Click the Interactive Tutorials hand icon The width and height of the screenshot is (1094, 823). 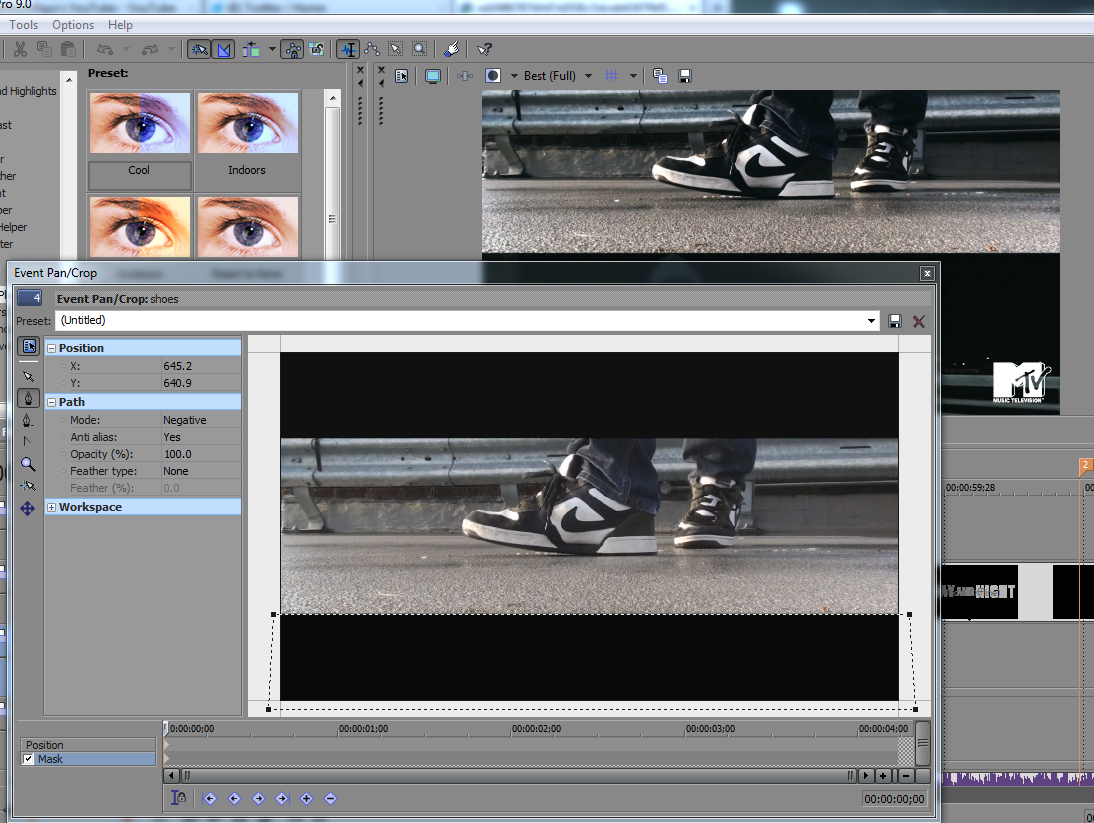tap(451, 50)
